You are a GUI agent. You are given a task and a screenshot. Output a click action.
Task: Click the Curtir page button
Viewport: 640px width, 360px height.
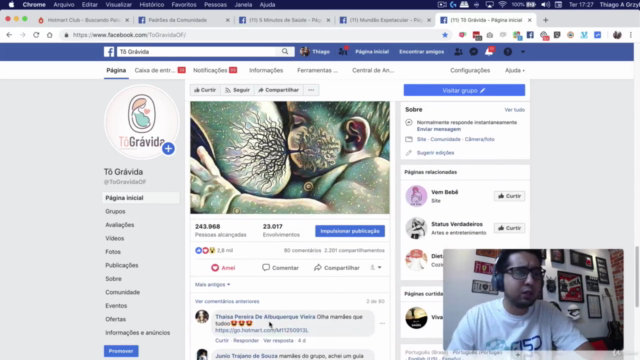coord(205,90)
